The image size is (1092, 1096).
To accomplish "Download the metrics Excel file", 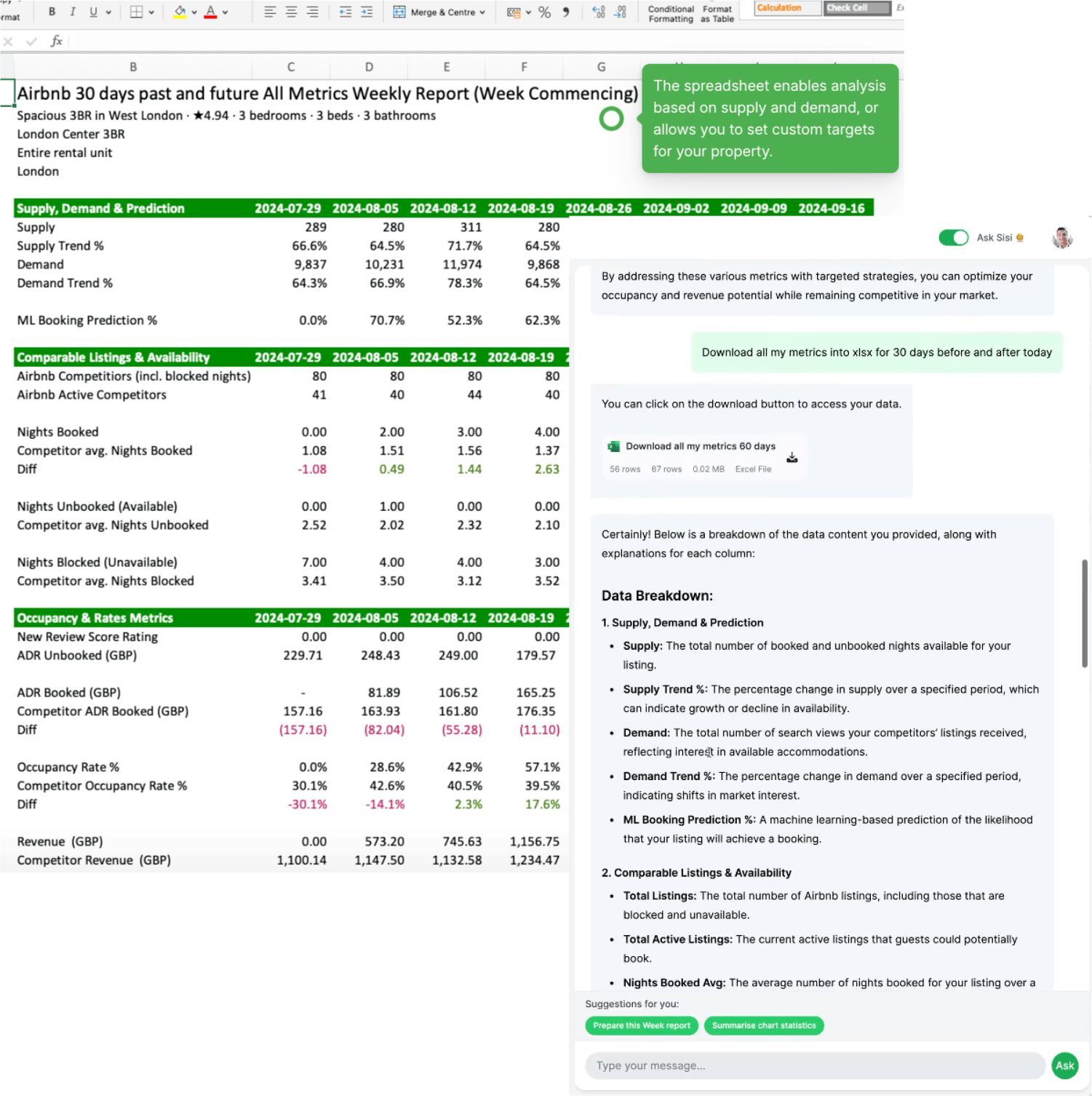I will [792, 457].
